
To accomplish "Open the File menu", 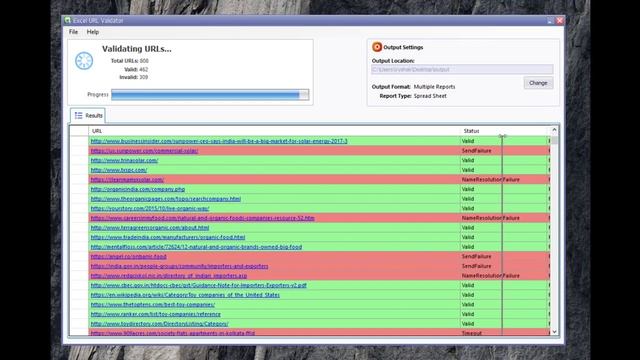I will tap(73, 32).
